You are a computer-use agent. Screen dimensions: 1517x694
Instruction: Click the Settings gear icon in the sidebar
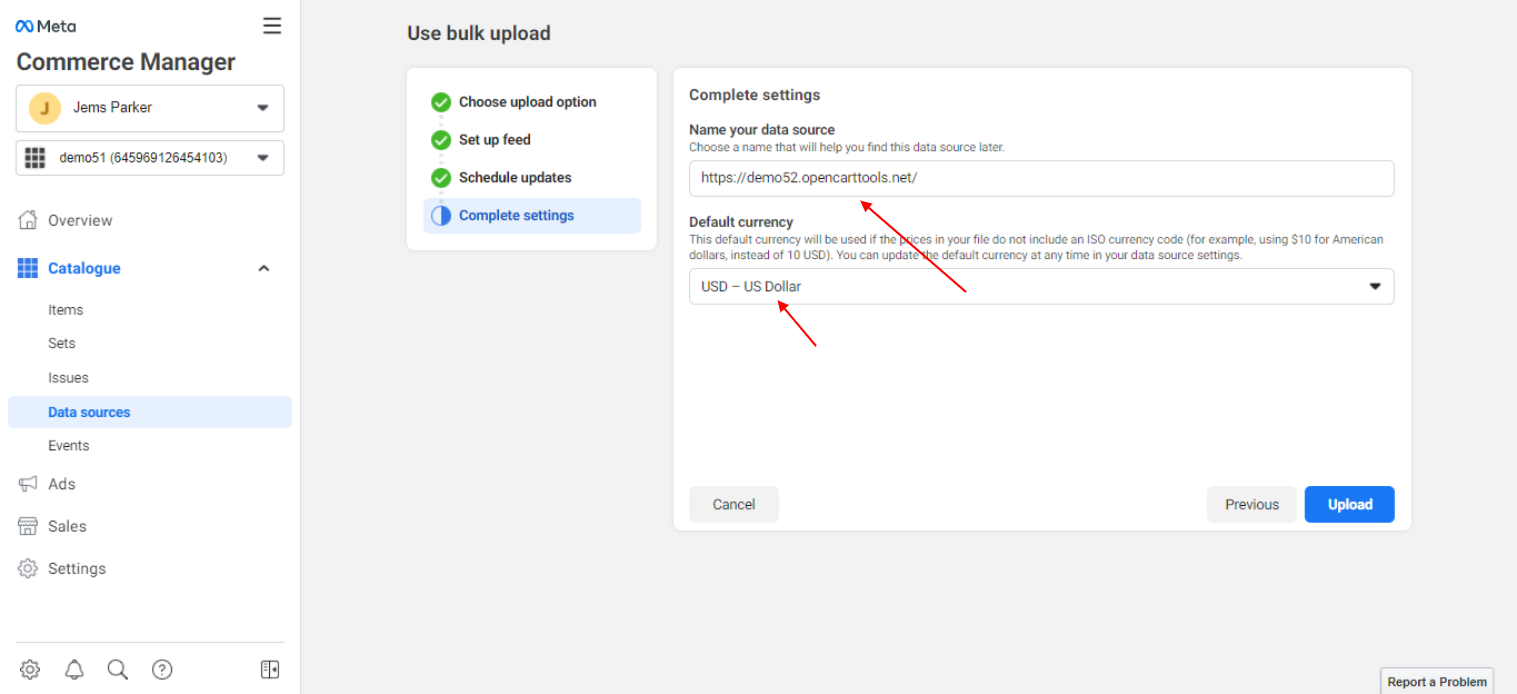[x=28, y=568]
